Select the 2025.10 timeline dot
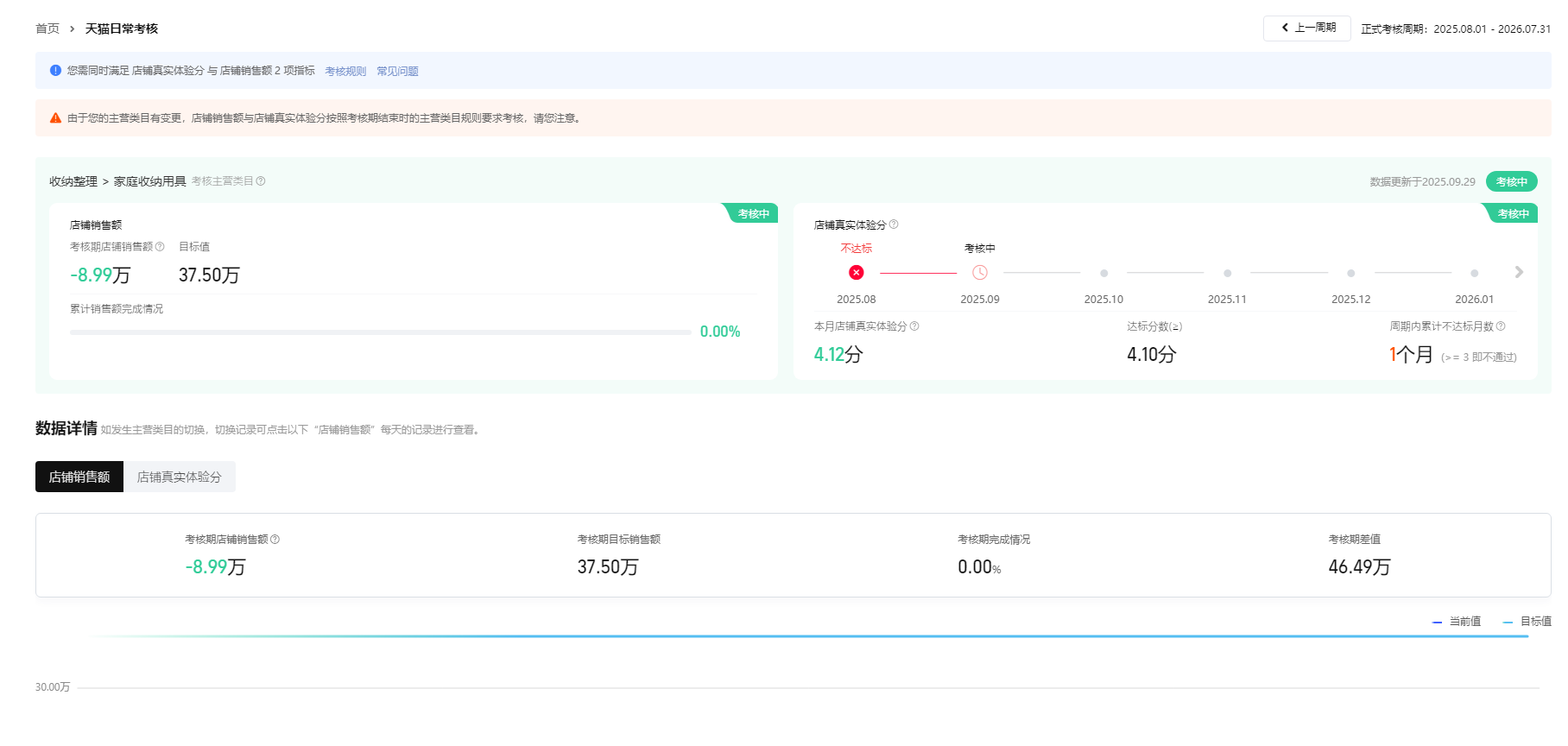The image size is (1568, 746). pos(1103,274)
